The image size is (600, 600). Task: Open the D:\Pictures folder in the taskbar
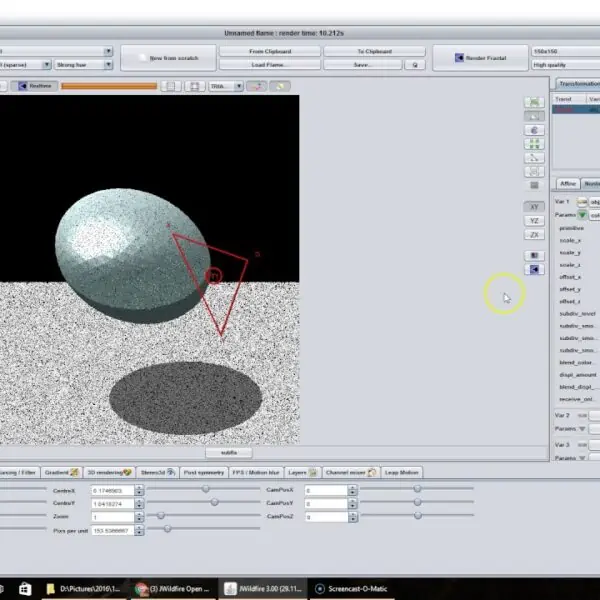pos(83,589)
